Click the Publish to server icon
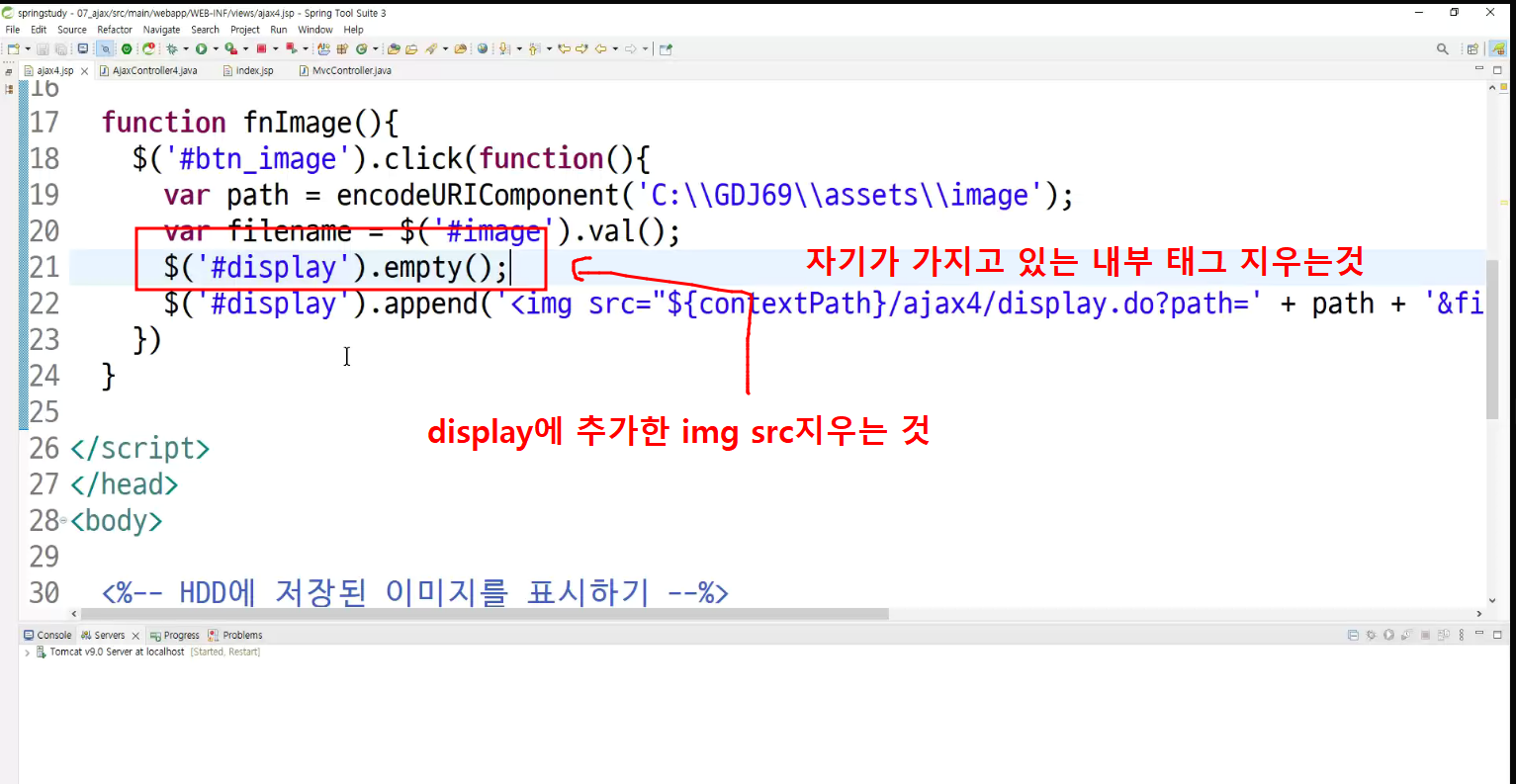This screenshot has height=784, width=1516. tap(1443, 635)
